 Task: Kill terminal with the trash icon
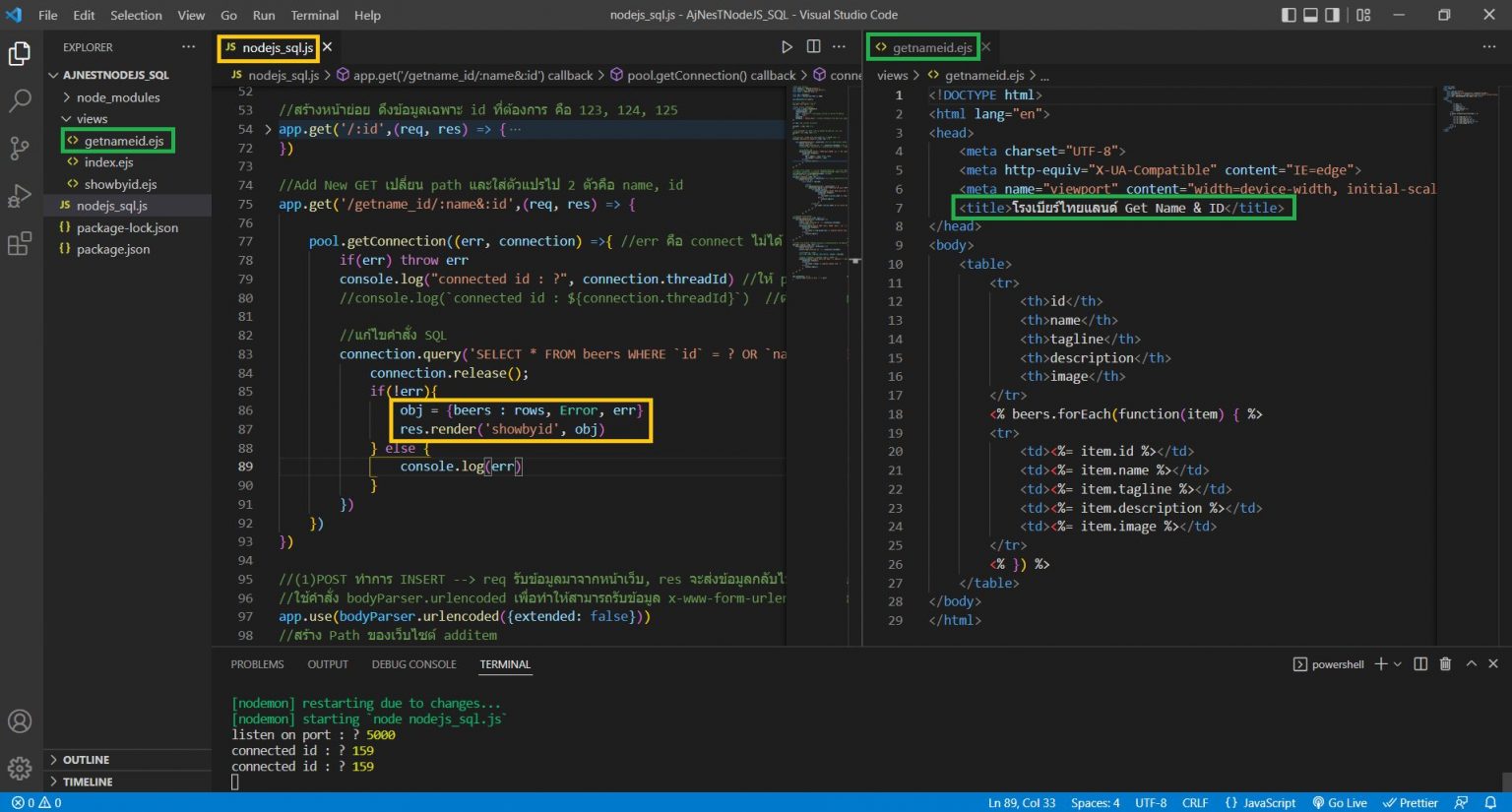tap(1445, 664)
